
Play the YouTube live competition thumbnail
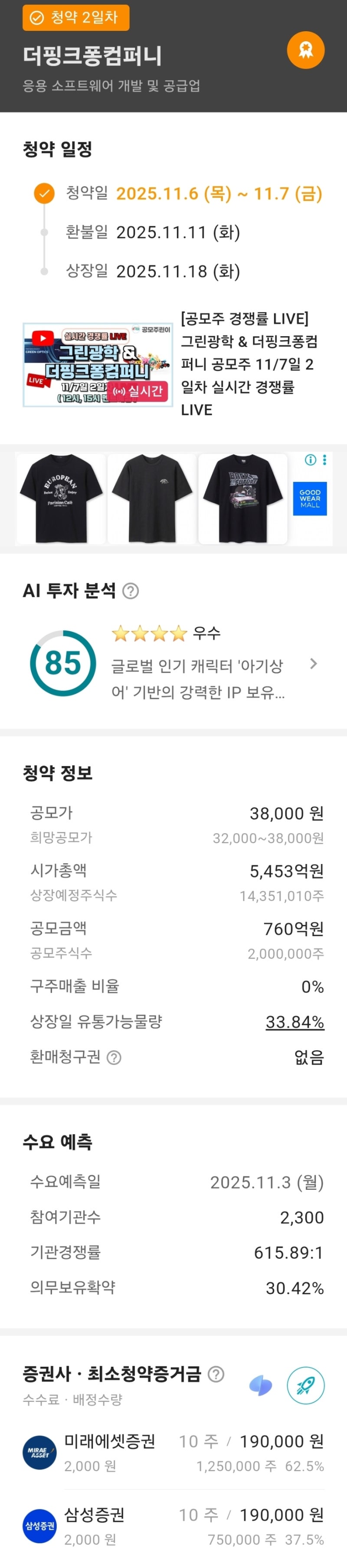pyautogui.click(x=98, y=365)
